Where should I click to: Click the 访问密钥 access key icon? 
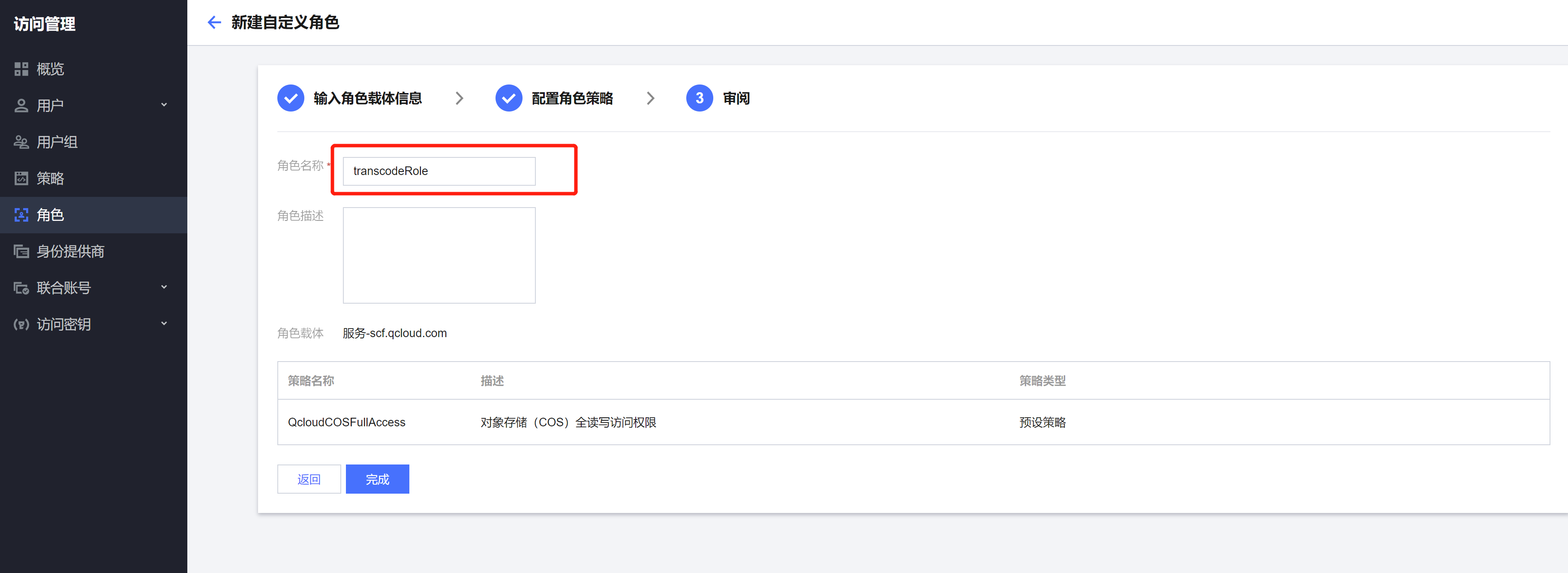(x=21, y=325)
